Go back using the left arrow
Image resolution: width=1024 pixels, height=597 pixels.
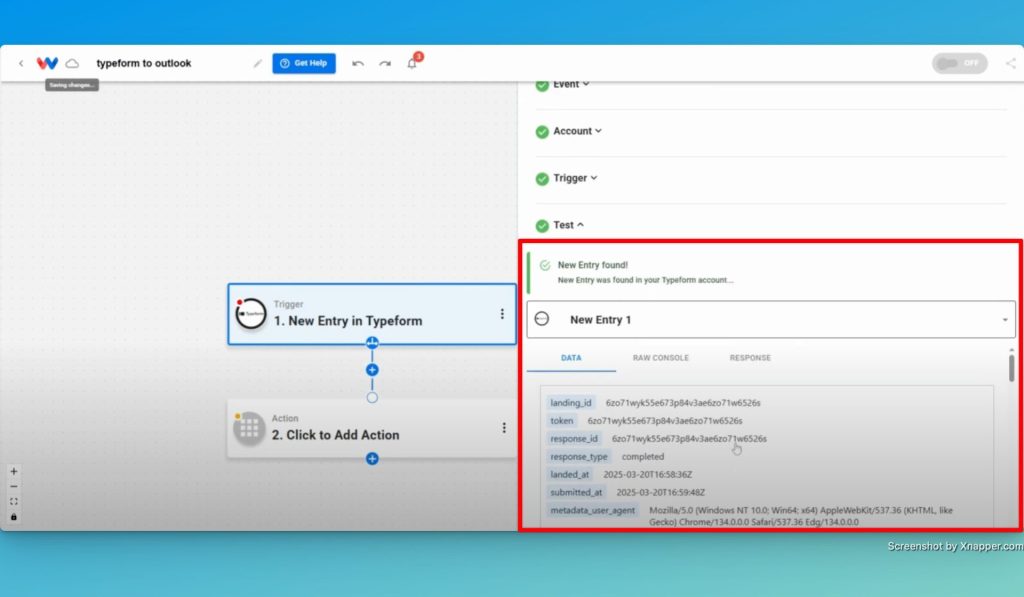click(21, 63)
